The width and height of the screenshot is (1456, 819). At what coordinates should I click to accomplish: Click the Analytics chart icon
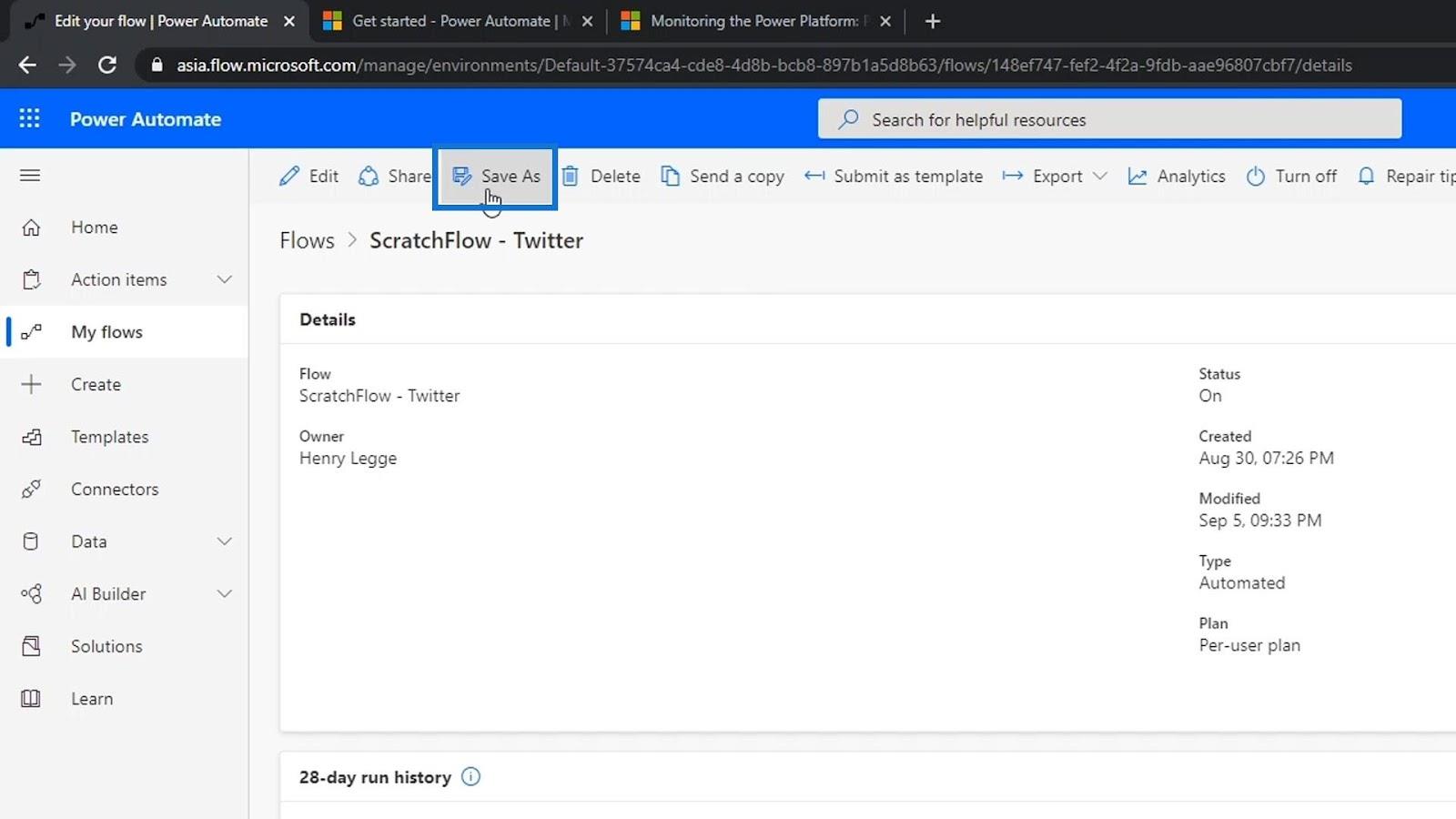pos(1137,176)
